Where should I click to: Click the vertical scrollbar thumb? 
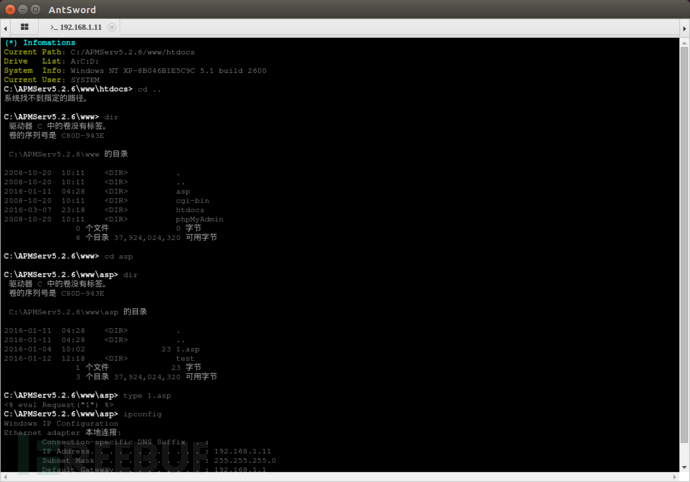coord(684,245)
